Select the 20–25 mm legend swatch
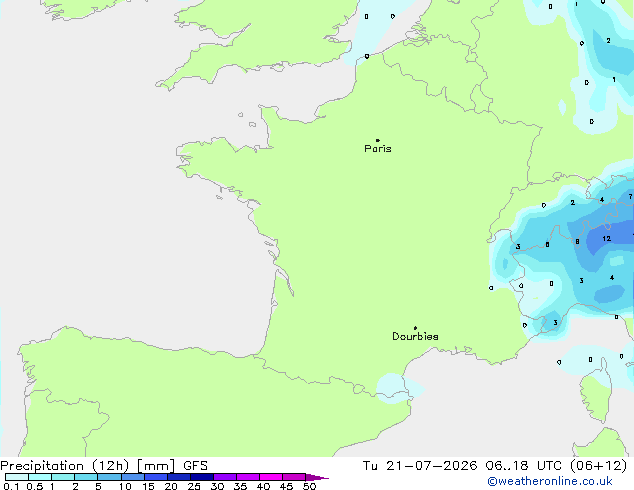634x490 pixels. click(x=178, y=477)
